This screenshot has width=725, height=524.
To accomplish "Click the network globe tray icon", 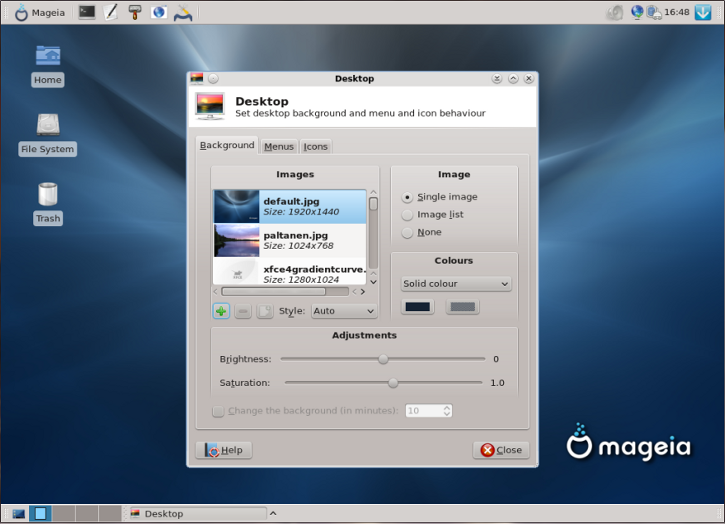I will (x=637, y=12).
